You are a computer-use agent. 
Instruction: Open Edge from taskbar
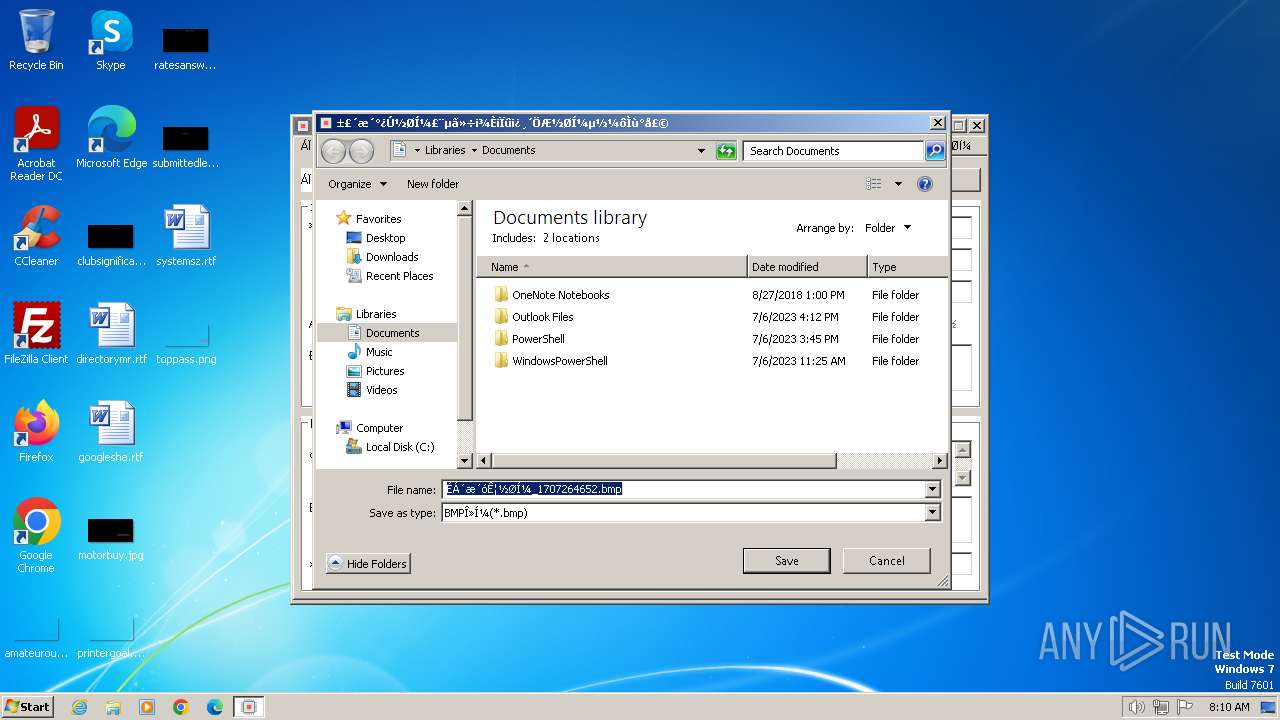(215, 707)
